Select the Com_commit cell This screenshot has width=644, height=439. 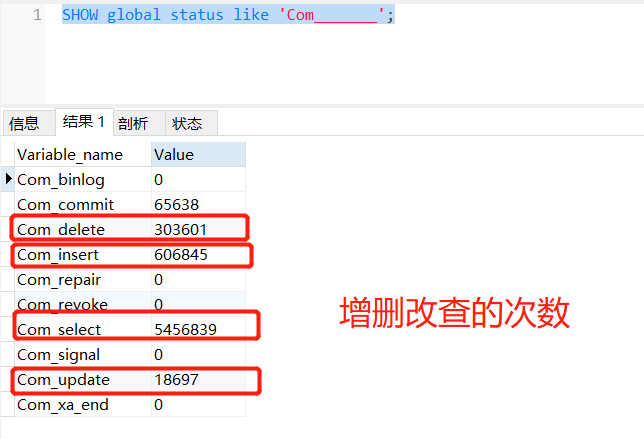click(83, 205)
